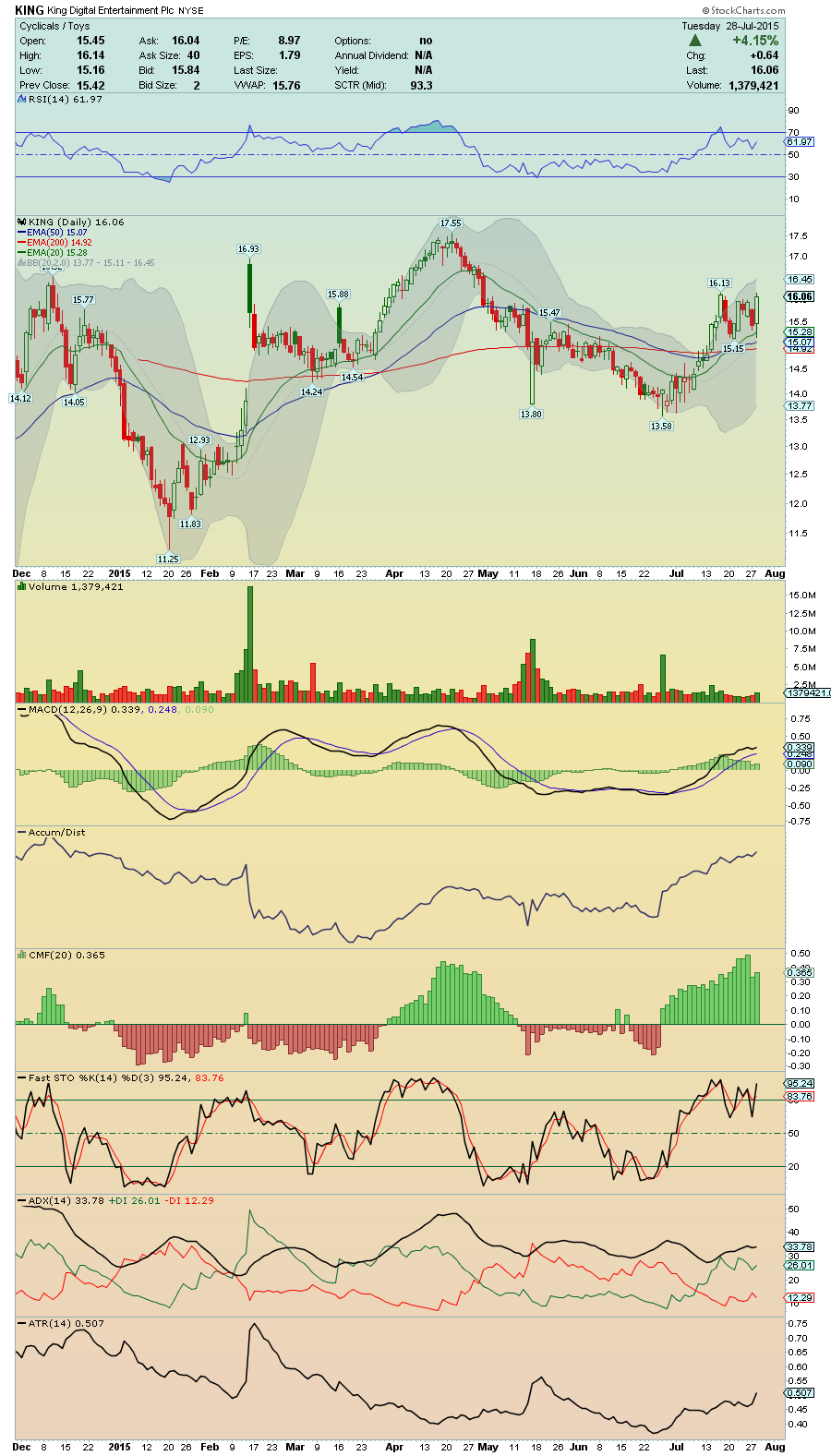Click the 17.55 peak price label

click(x=451, y=223)
